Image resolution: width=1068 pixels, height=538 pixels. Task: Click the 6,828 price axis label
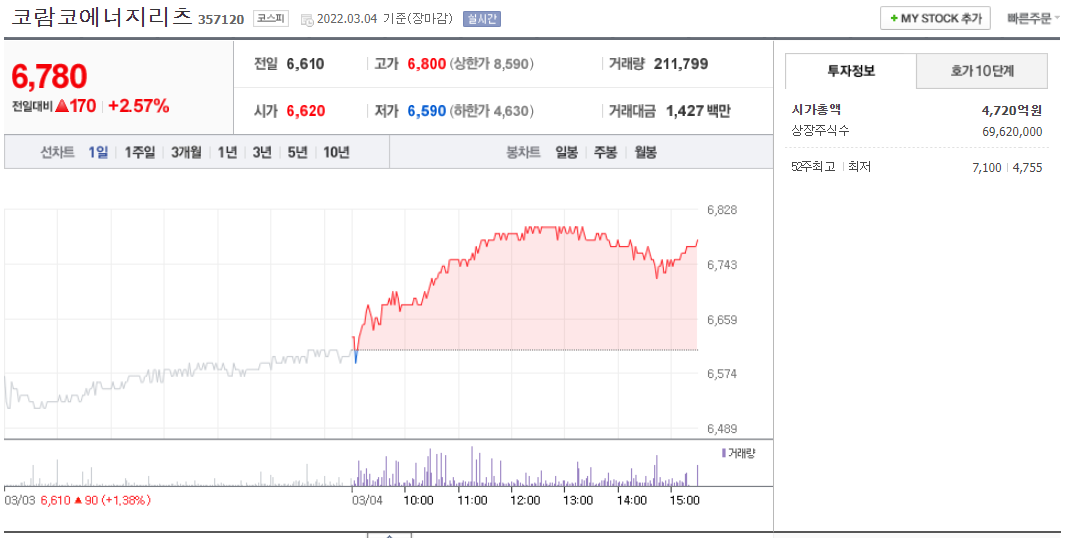pos(722,210)
